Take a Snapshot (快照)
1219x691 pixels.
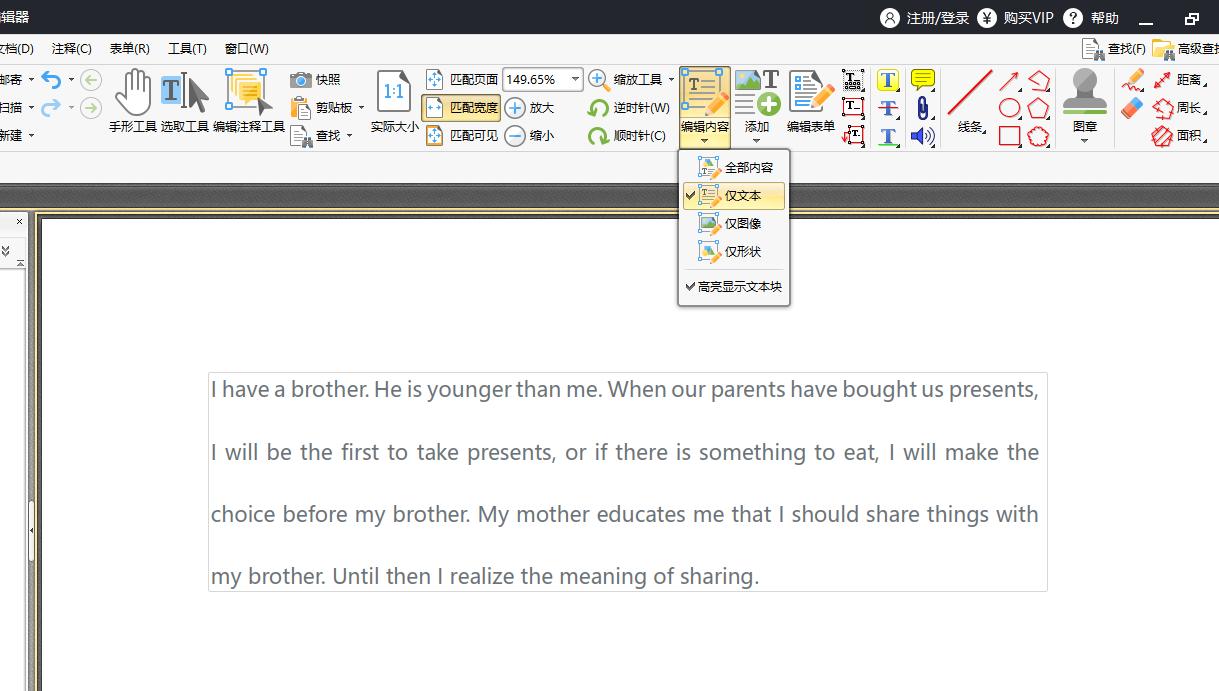click(x=315, y=80)
